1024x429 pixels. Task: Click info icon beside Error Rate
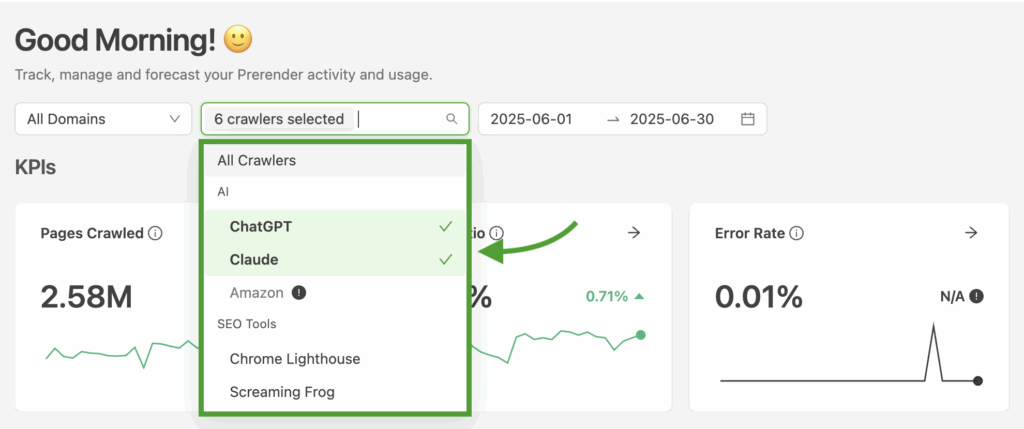pyautogui.click(x=797, y=233)
